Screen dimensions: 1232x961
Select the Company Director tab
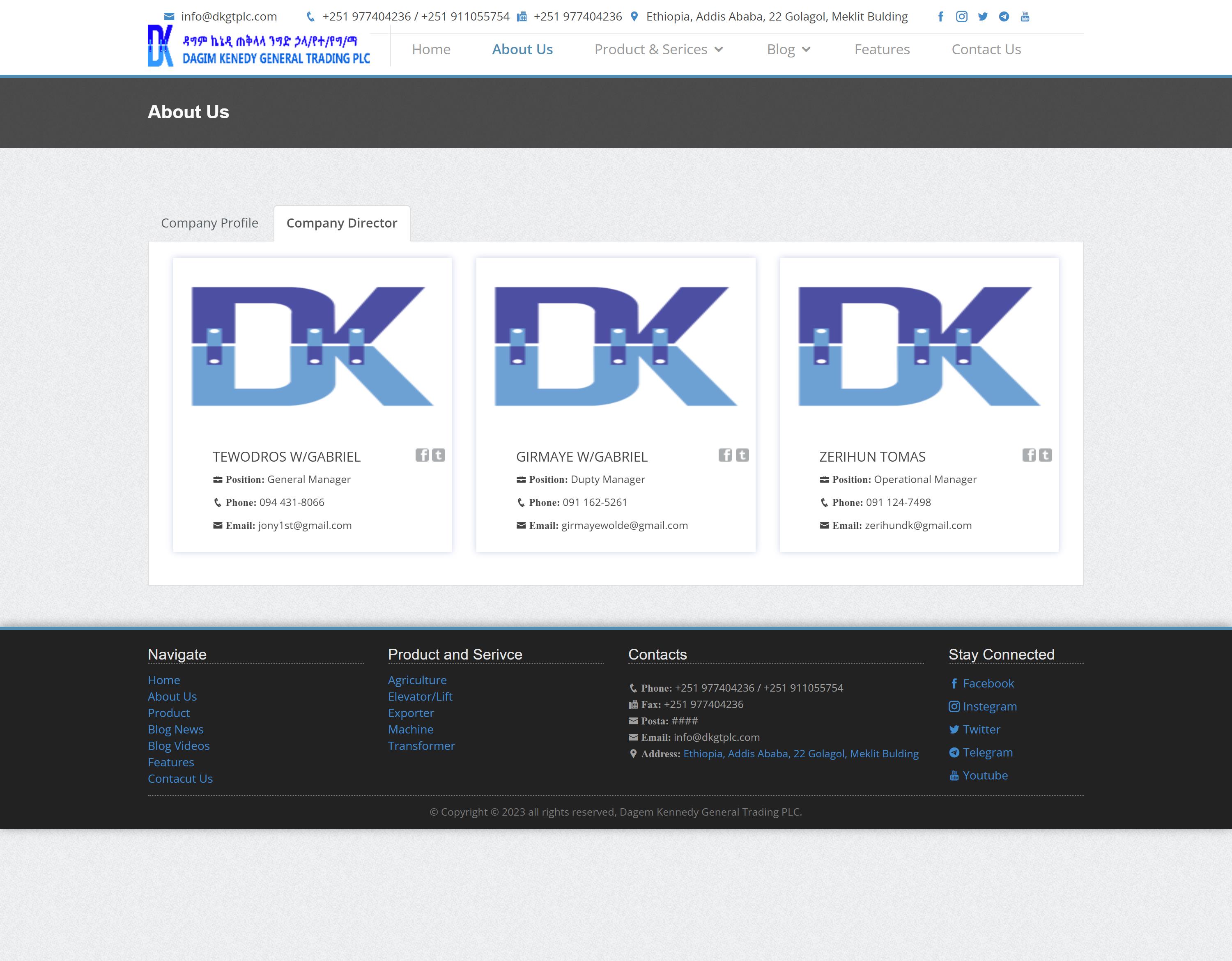point(341,223)
